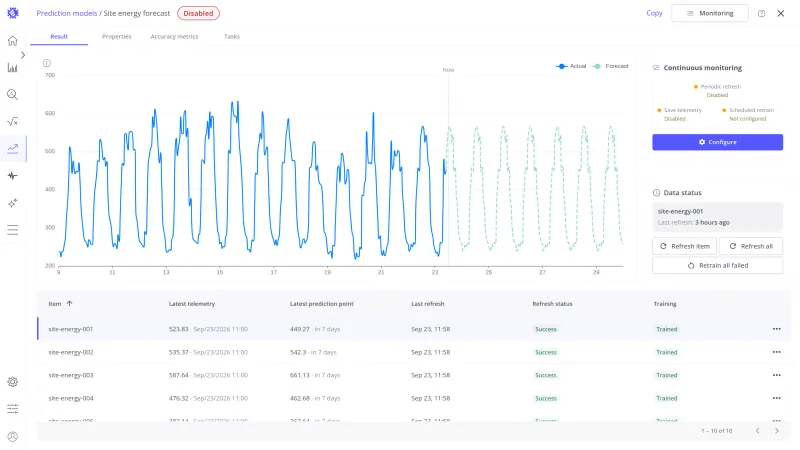Image resolution: width=800 pixels, height=450 pixels.
Task: Click the Refresh status column header
Action: click(x=552, y=304)
